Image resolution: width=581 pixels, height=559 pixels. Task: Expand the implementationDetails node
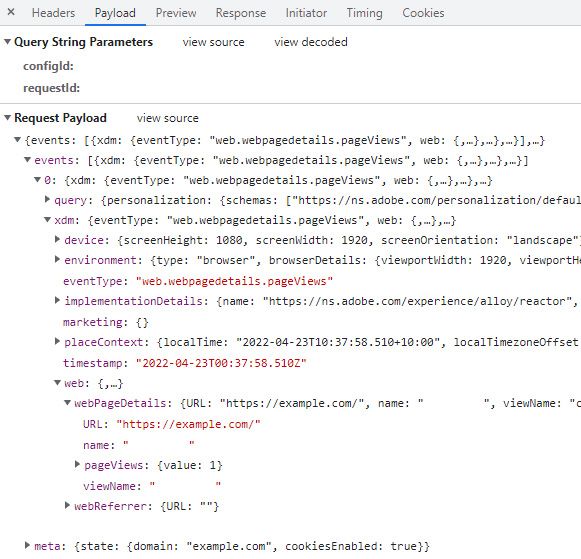pos(57,300)
